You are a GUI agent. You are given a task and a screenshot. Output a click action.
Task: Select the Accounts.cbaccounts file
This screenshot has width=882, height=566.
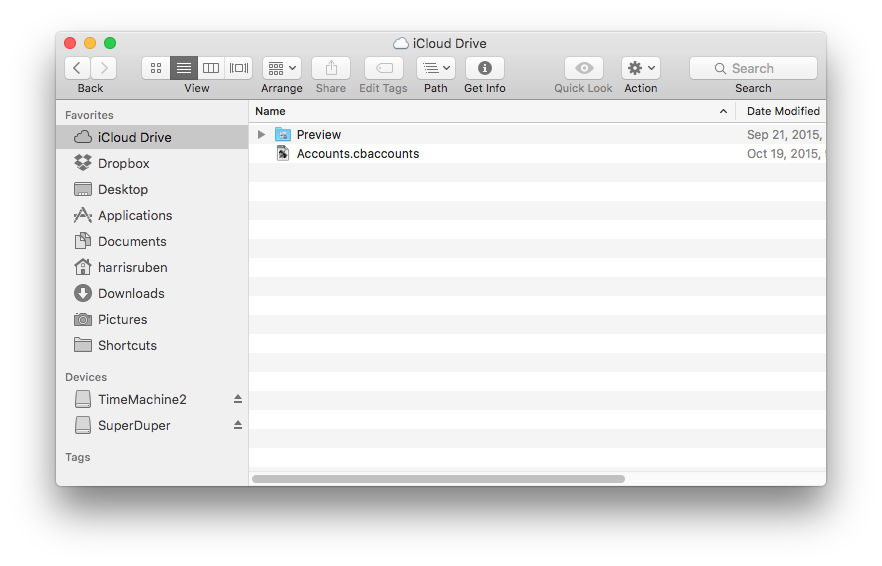click(x=537, y=154)
